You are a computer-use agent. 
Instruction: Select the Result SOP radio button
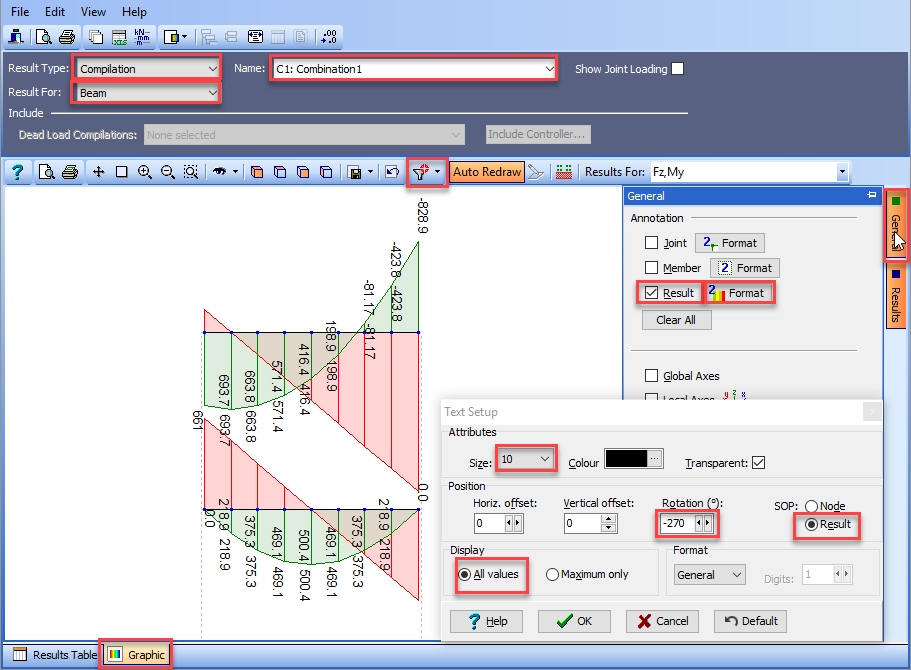(811, 525)
